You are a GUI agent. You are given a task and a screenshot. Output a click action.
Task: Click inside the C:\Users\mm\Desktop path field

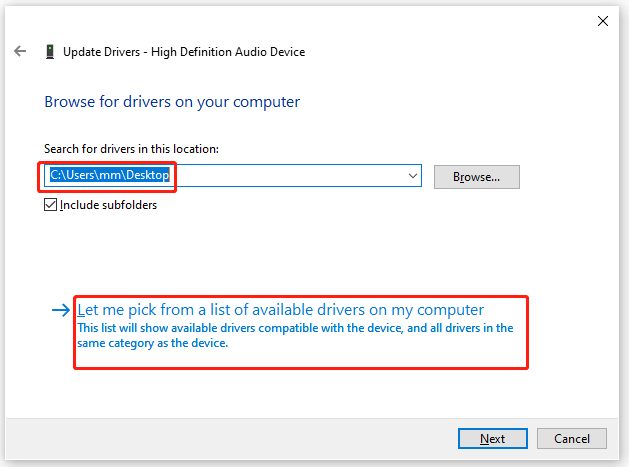[233, 175]
